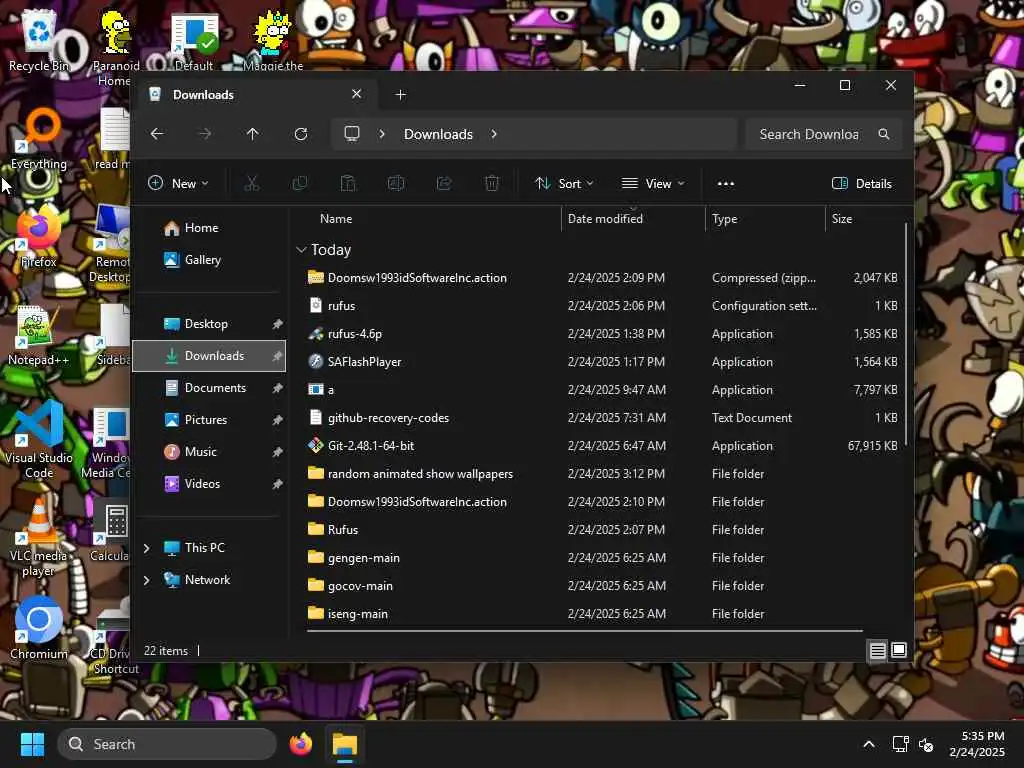The width and height of the screenshot is (1024, 768).
Task: Select the Firefox desktop shortcut
Action: (39, 236)
